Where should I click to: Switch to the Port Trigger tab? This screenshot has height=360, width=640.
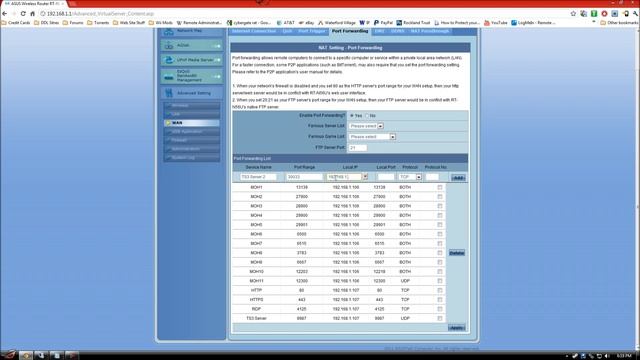pyautogui.click(x=311, y=31)
